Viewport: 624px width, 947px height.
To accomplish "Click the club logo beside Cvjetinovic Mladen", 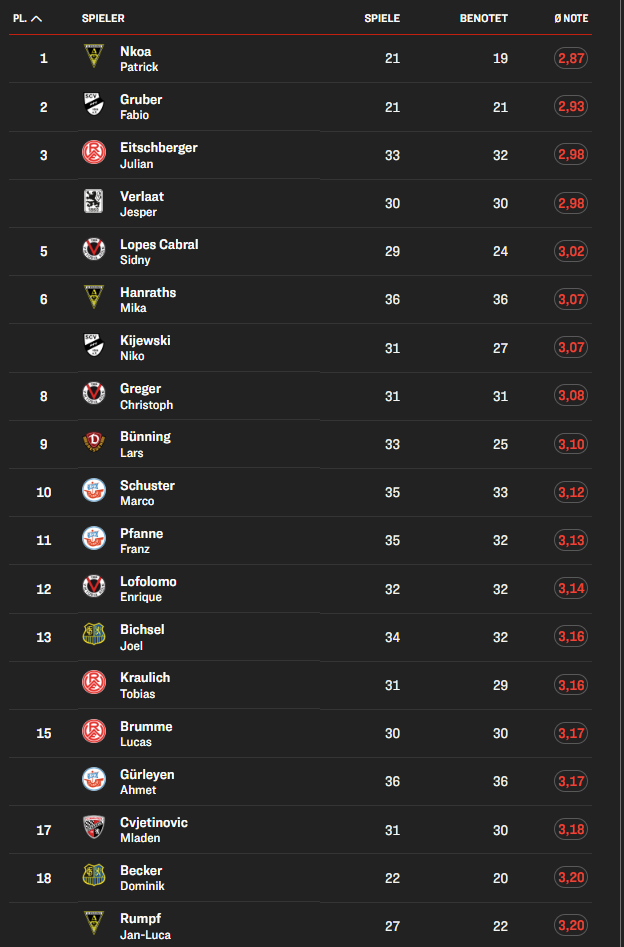I will [x=93, y=829].
